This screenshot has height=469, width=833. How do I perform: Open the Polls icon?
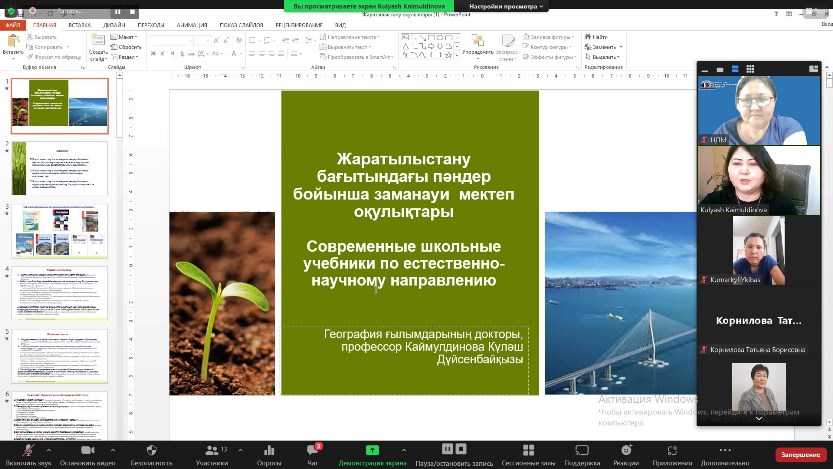(268, 451)
